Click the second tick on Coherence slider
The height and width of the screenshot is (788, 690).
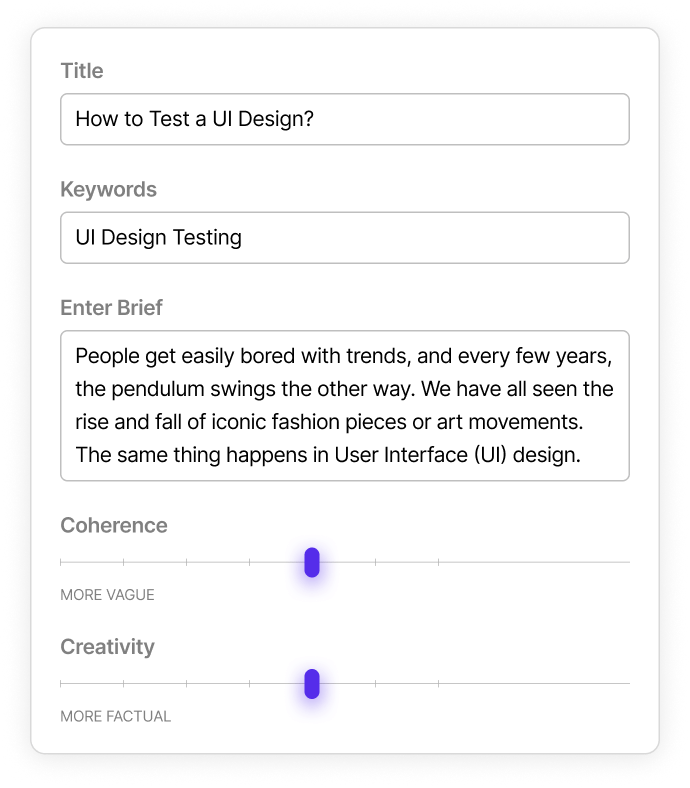[x=124, y=563]
